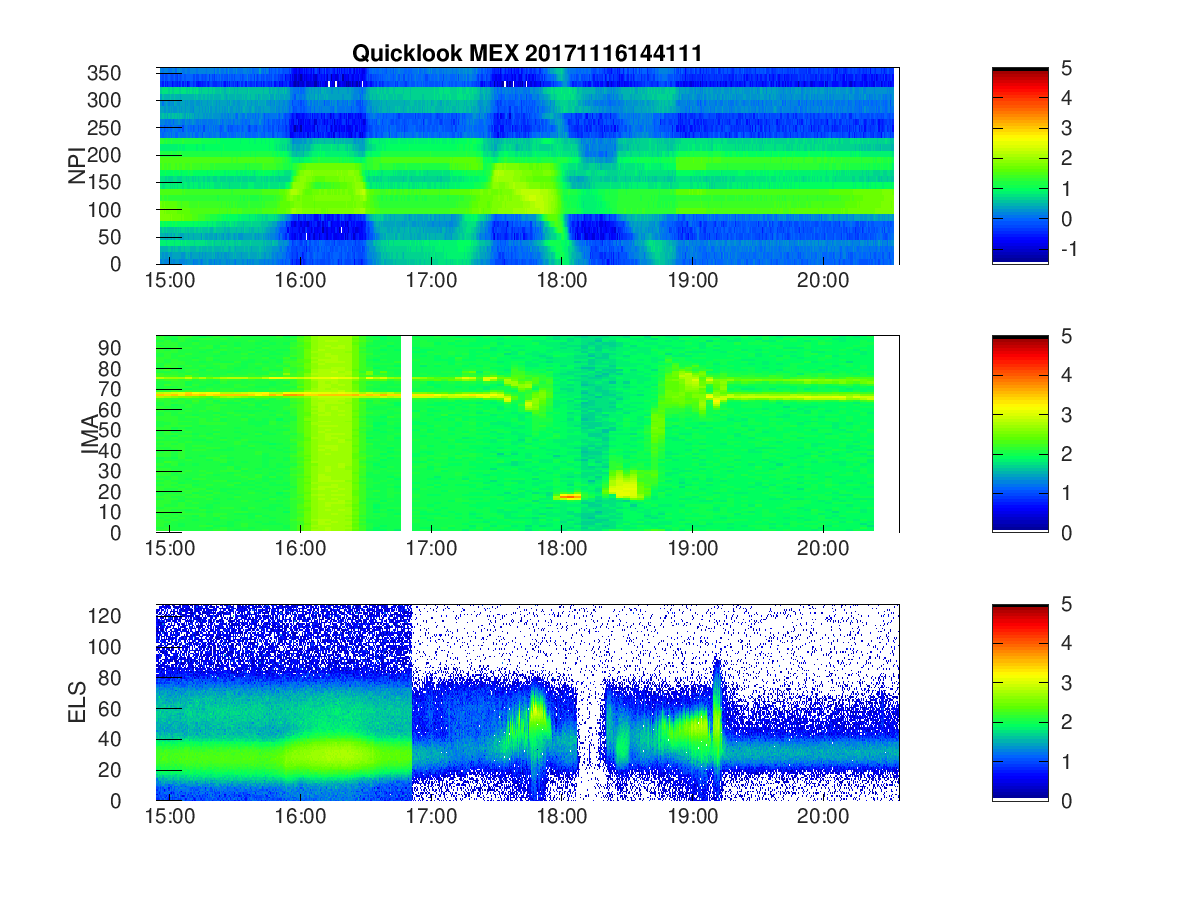Click the 16:00 time tick under NPI plot
The width and height of the screenshot is (1200, 900).
click(300, 282)
